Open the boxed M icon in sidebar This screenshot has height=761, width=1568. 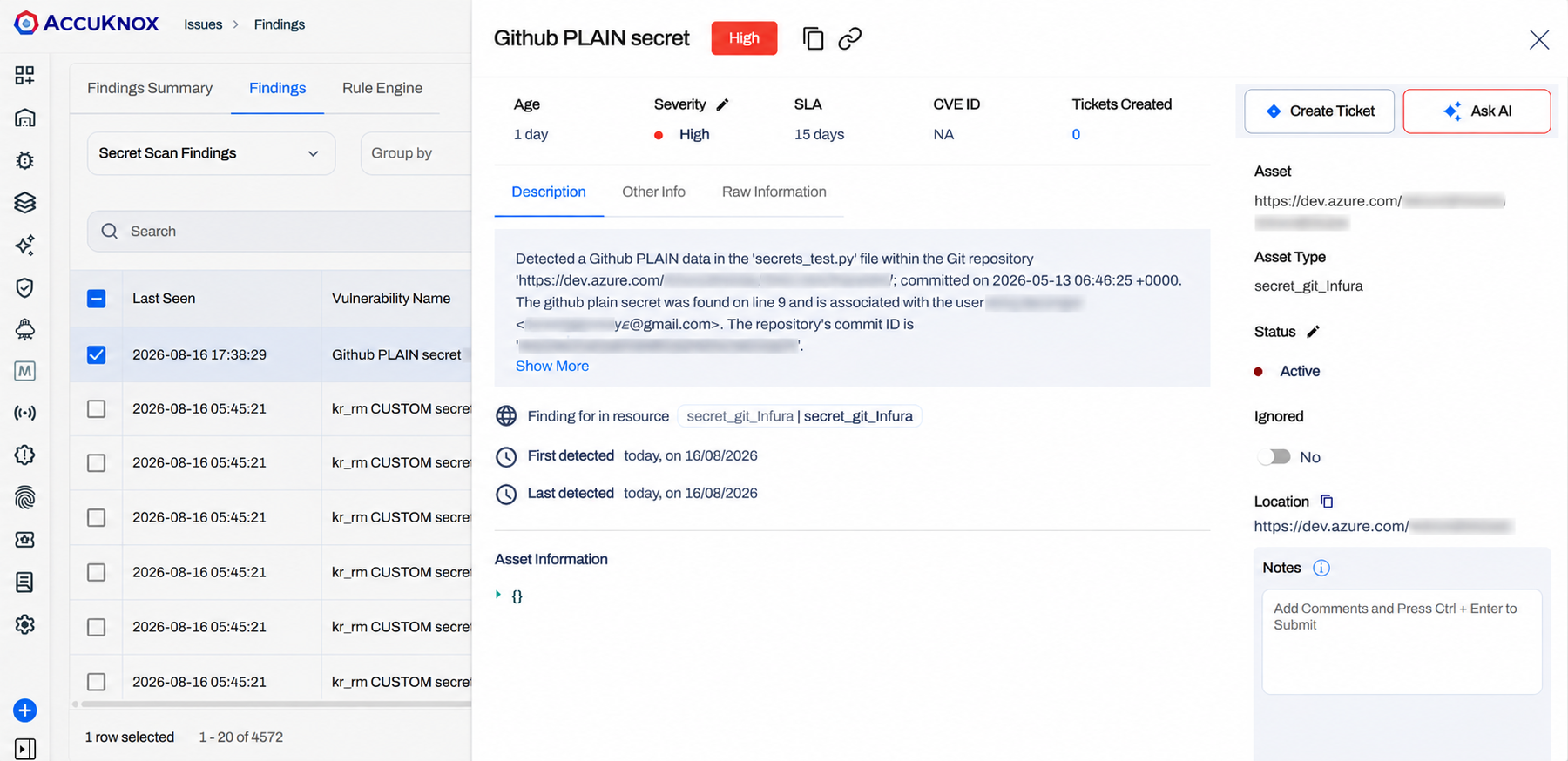tap(24, 371)
